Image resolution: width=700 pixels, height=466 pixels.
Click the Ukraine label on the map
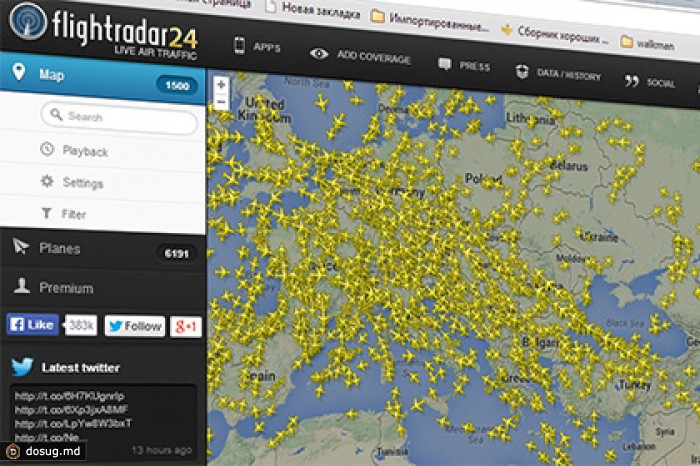click(x=600, y=236)
